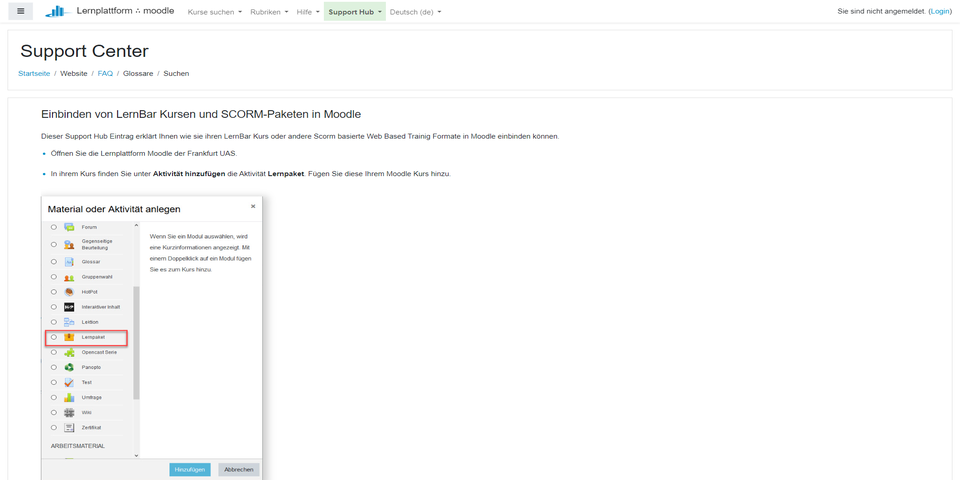Viewport: 960px width, 480px height.
Task: Select the Umfrage radio button
Action: point(54,397)
